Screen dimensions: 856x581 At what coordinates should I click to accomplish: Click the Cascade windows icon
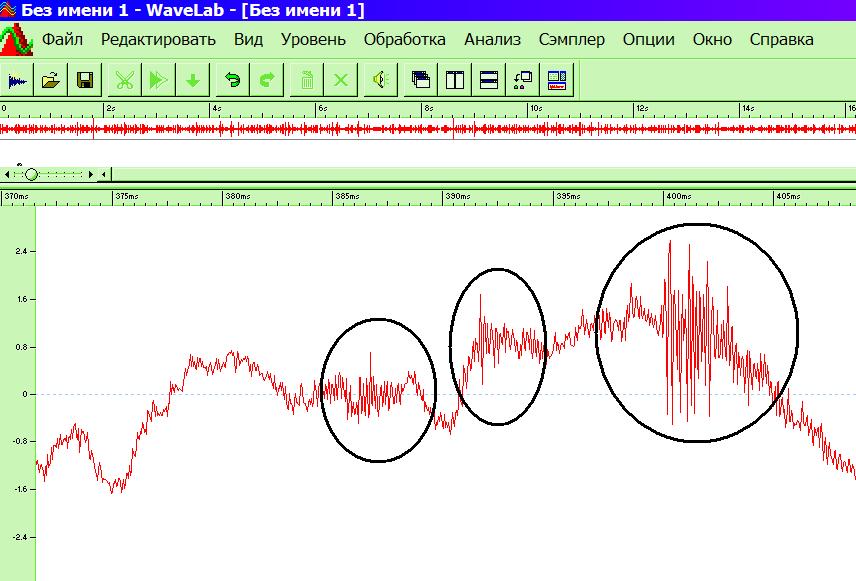[421, 80]
